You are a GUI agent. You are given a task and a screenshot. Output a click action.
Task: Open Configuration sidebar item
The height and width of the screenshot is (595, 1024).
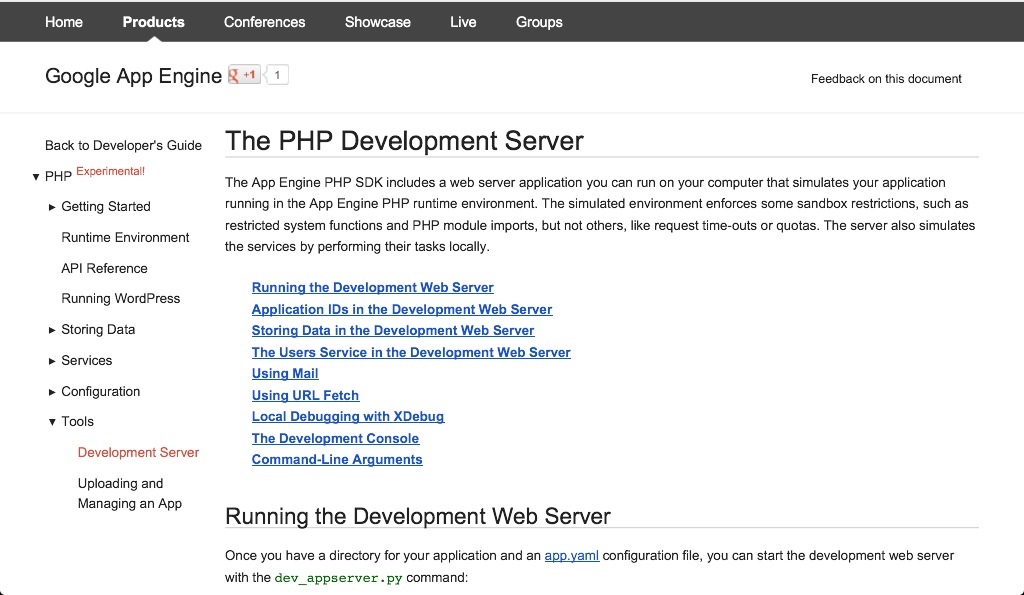[x=101, y=391]
